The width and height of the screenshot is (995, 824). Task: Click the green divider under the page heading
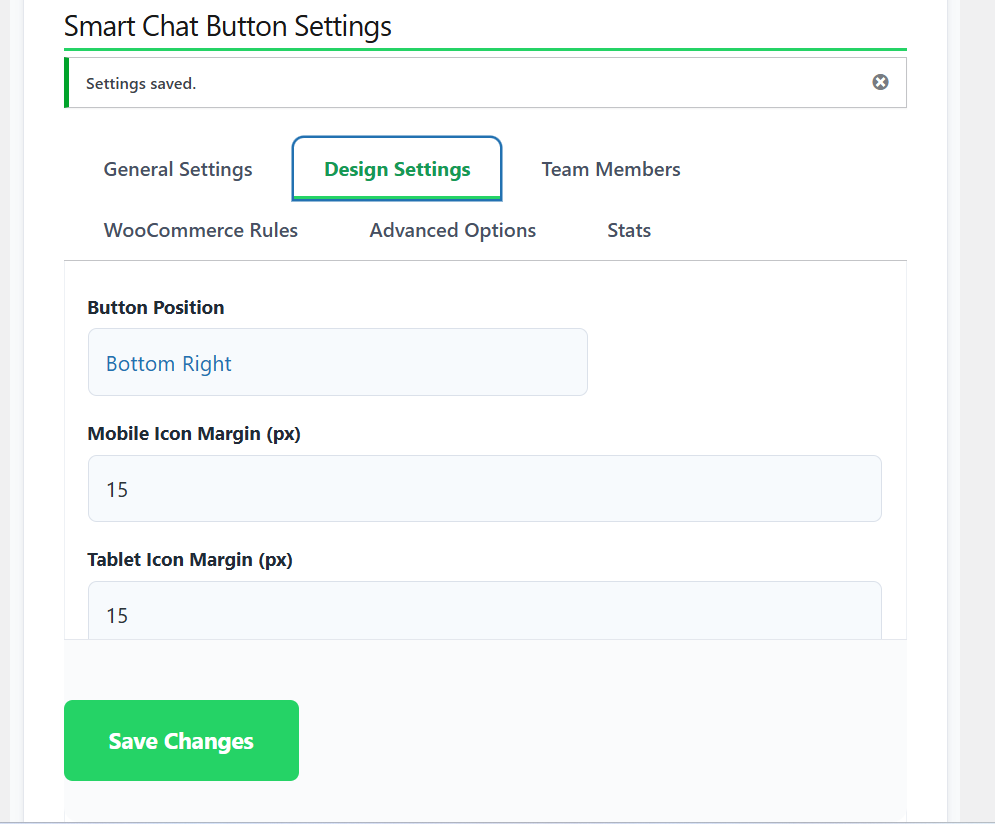pyautogui.click(x=485, y=49)
